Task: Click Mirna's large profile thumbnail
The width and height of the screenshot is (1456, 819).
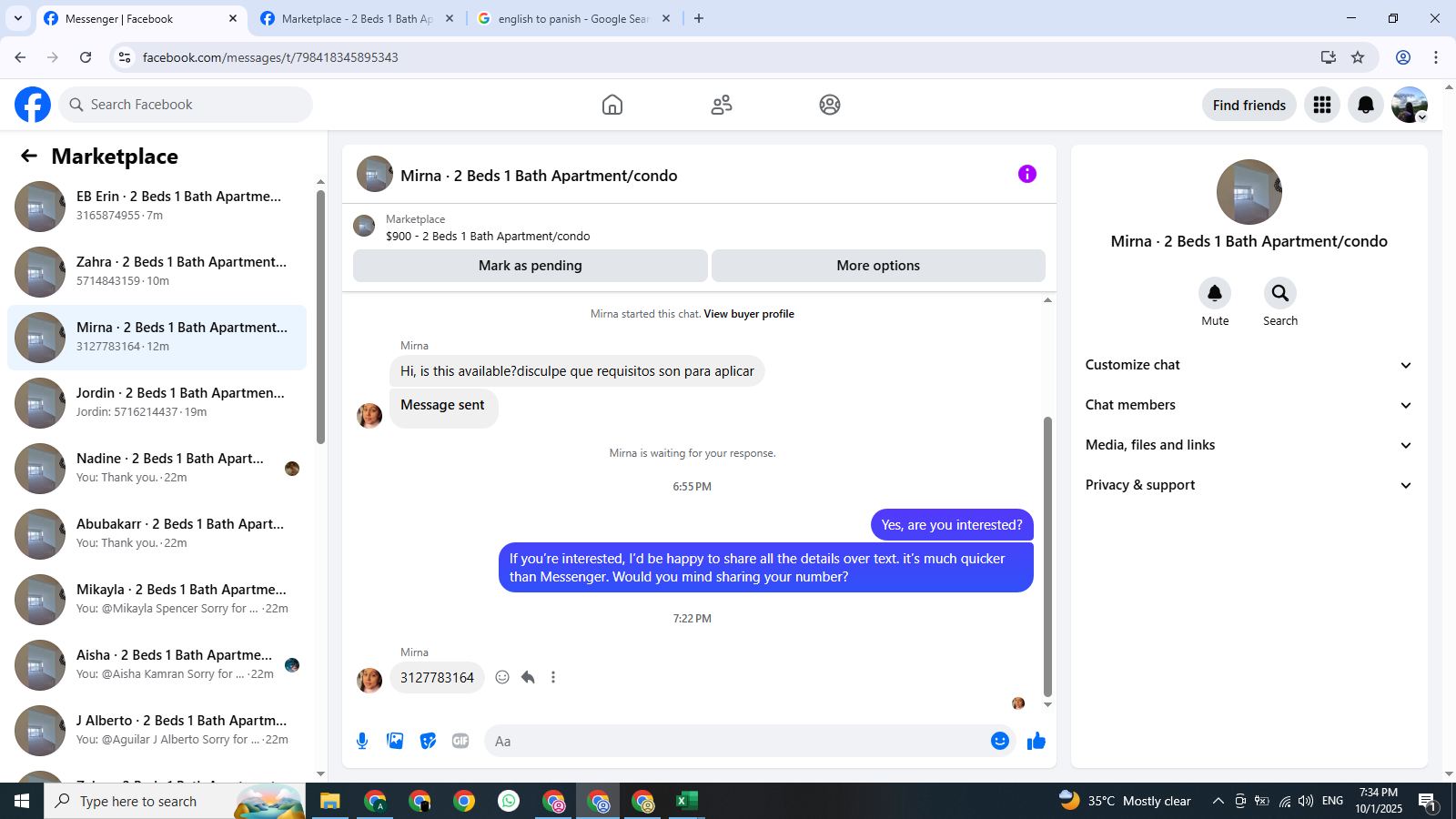Action: tap(1249, 192)
